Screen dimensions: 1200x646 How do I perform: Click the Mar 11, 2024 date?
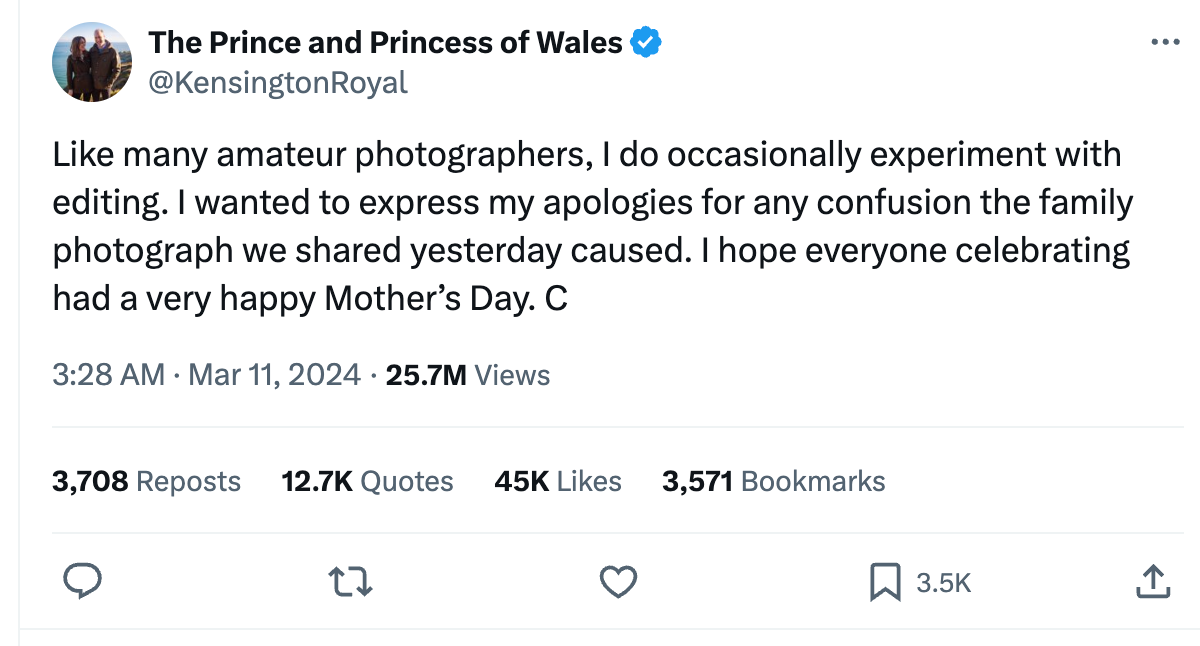[x=274, y=375]
